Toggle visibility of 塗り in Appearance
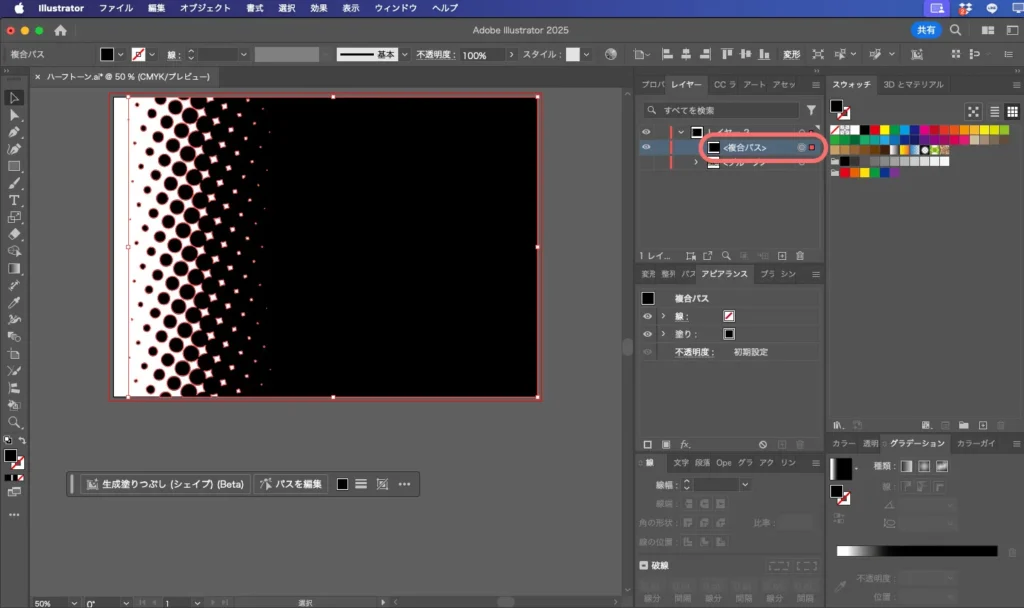 tap(646, 334)
